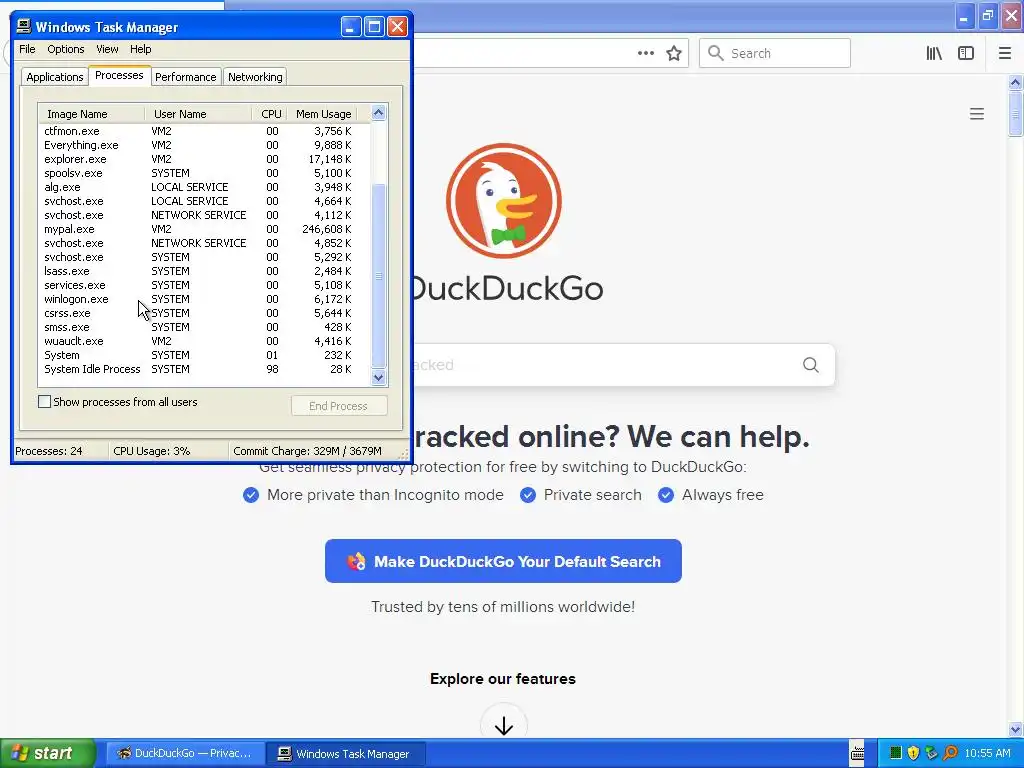Viewport: 1024px width, 768px height.
Task: Select the Everything.exe process row
Action: (x=204, y=145)
